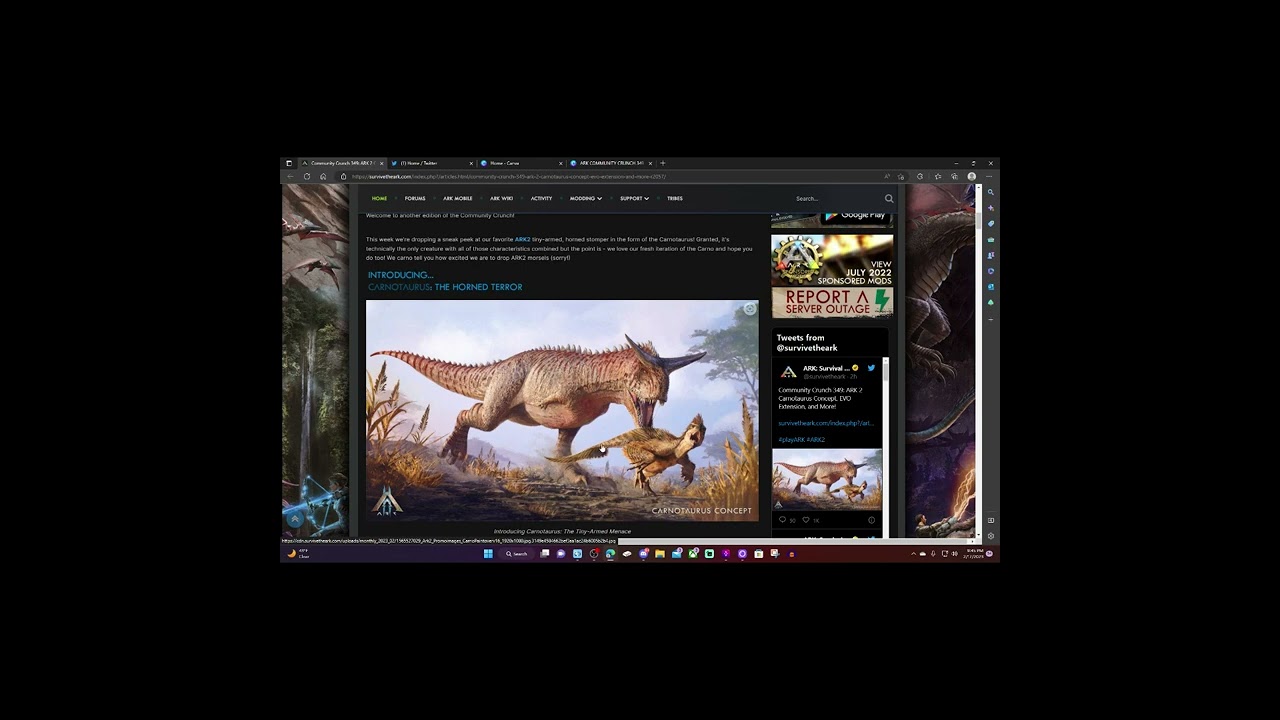Switch to the Community Crunch 349 tab
The width and height of the screenshot is (1280, 720).
342,163
